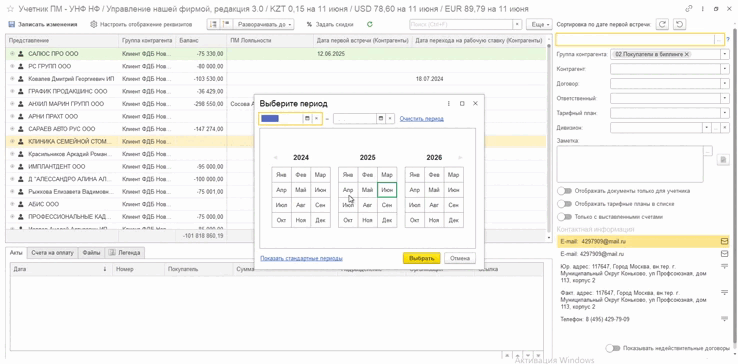Click Показать стандартные периоды link
This screenshot has width=738, height=364.
tap(301, 258)
